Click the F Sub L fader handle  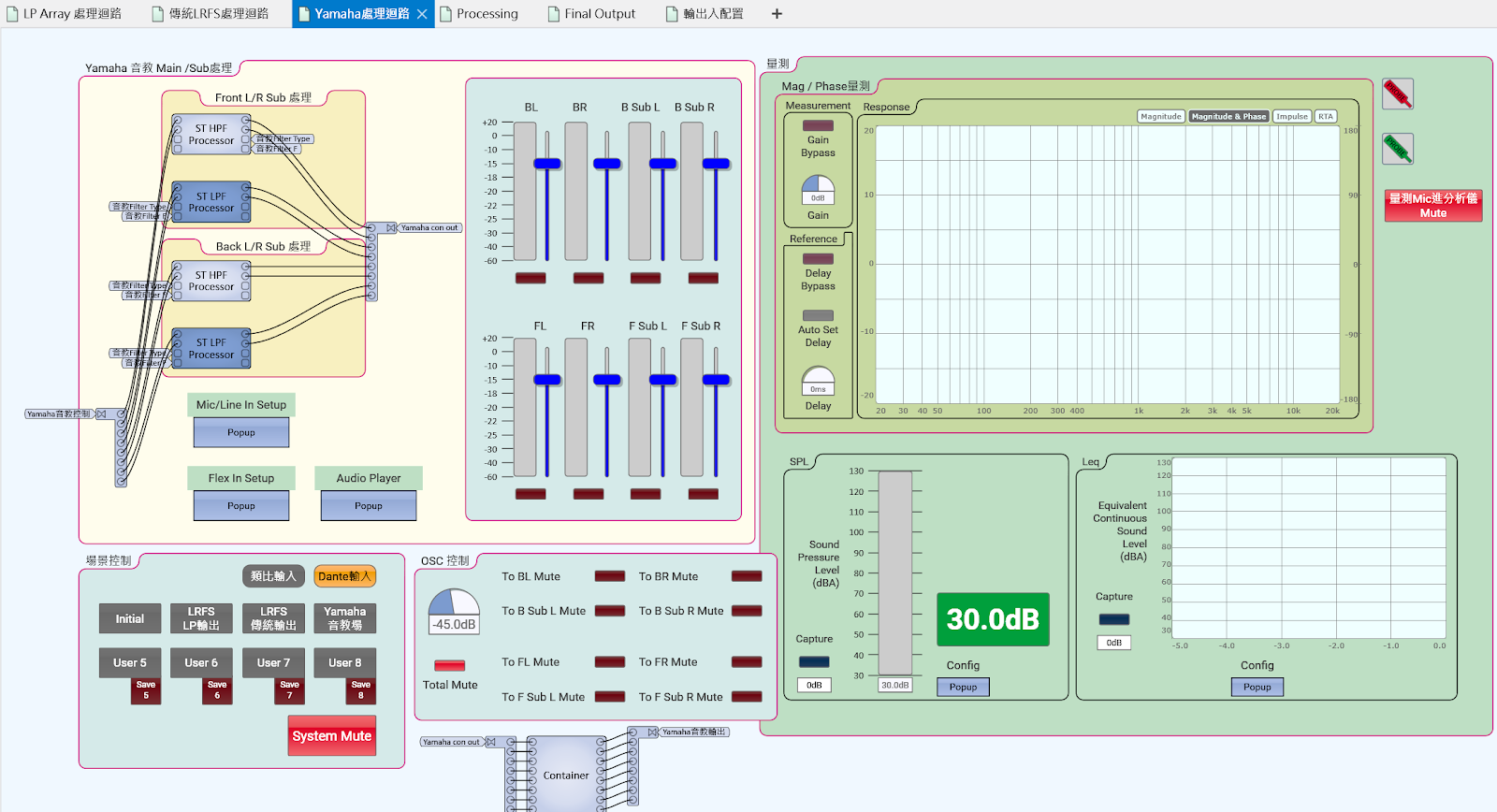click(662, 380)
